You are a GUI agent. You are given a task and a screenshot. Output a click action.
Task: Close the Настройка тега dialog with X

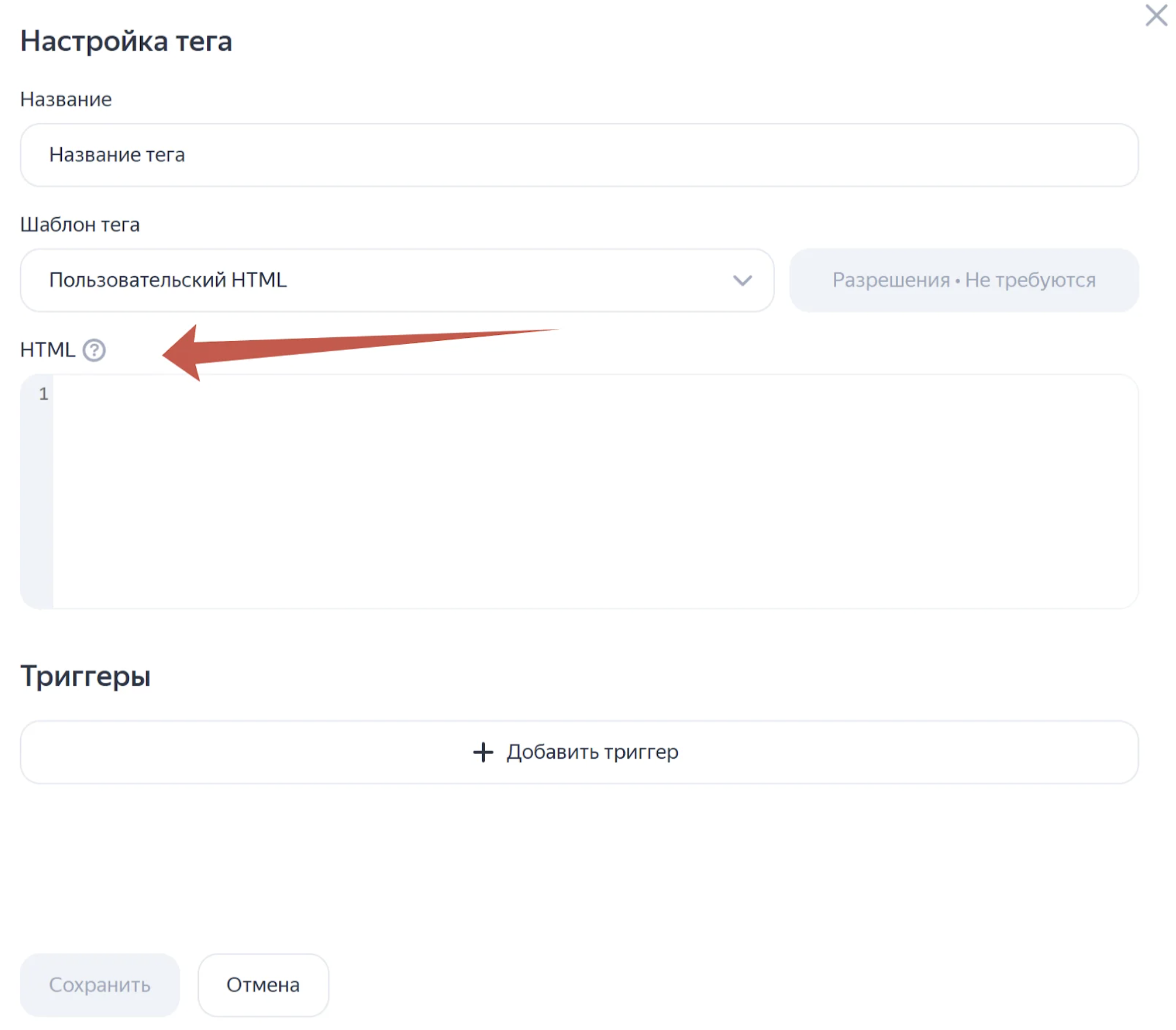point(1155,15)
